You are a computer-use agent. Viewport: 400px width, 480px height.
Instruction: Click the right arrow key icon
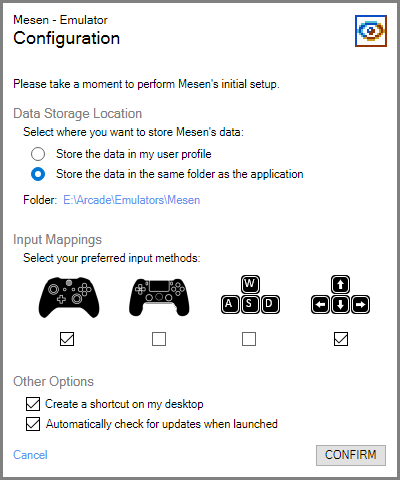coord(360,304)
